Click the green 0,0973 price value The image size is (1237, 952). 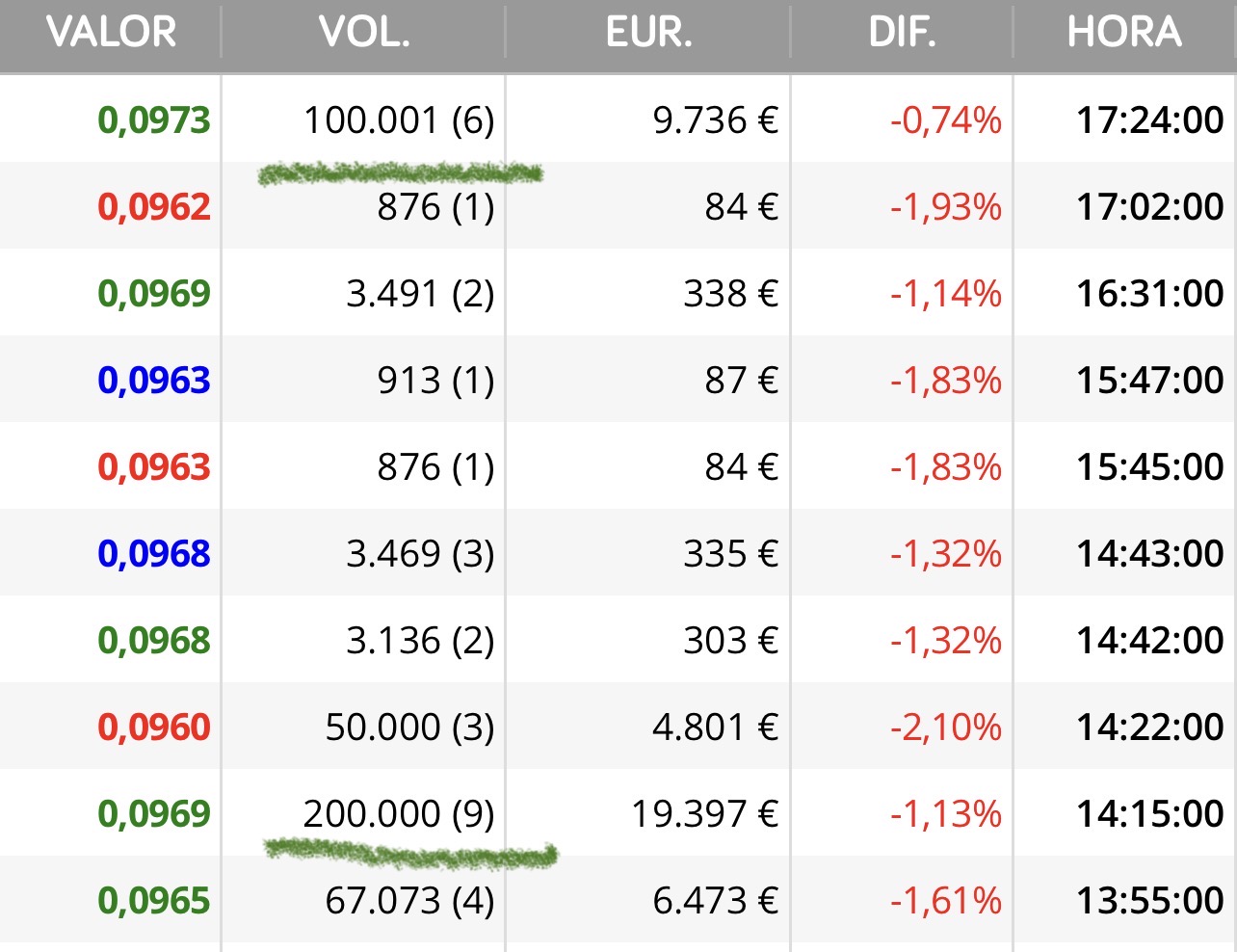(154, 120)
